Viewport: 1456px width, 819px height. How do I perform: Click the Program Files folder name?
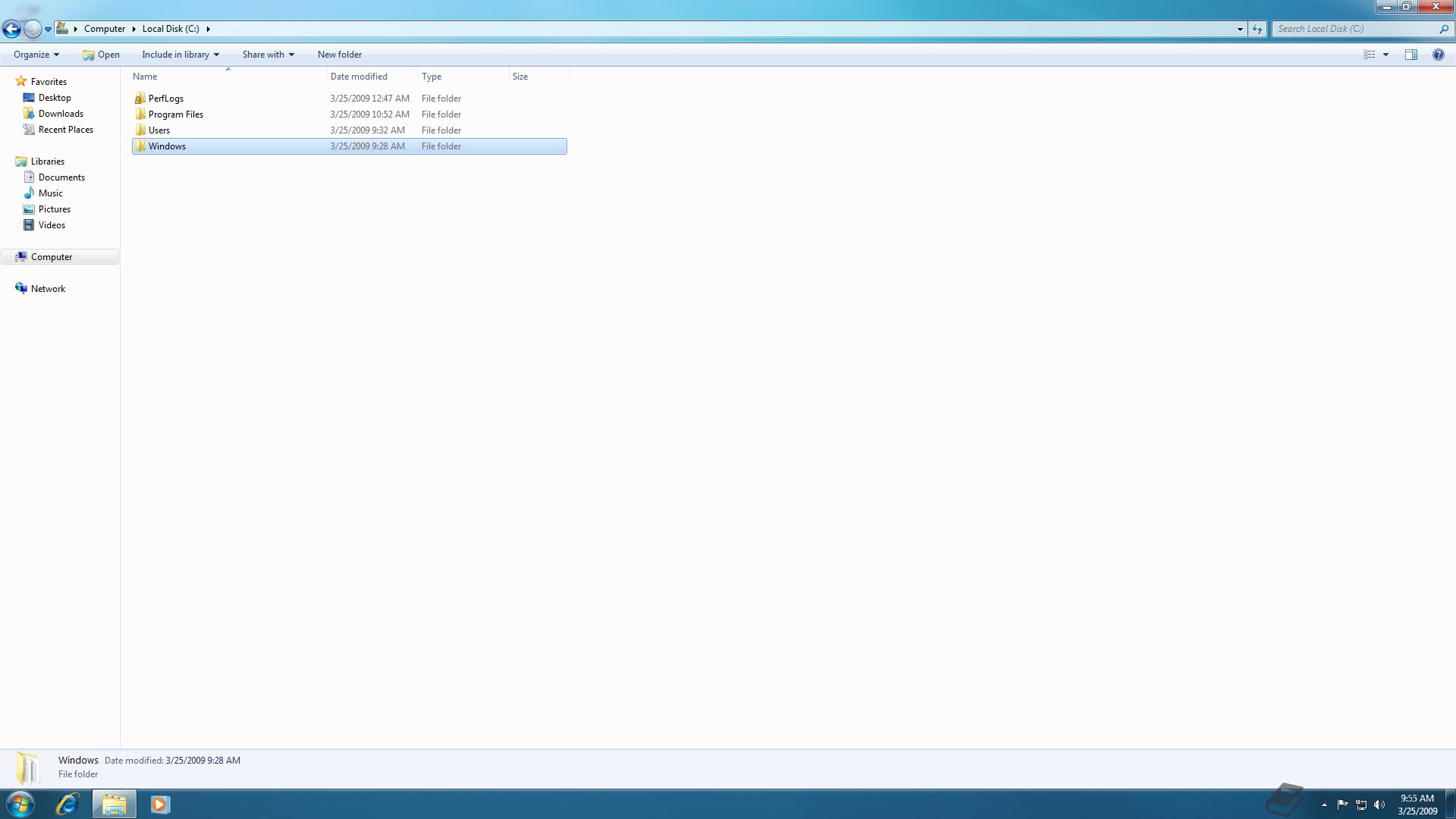click(x=176, y=115)
